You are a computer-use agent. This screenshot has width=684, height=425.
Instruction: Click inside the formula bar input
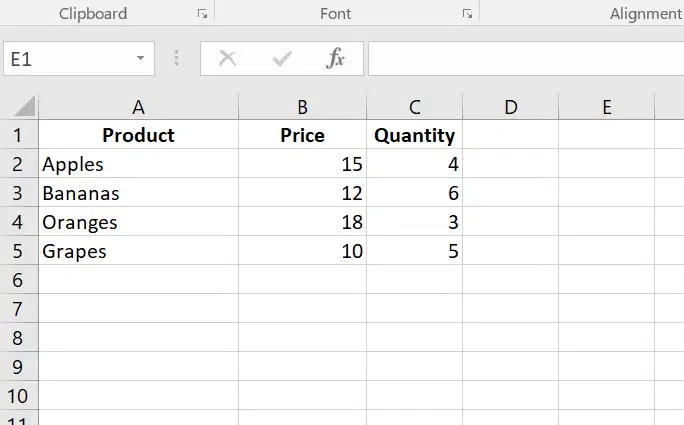coord(520,59)
